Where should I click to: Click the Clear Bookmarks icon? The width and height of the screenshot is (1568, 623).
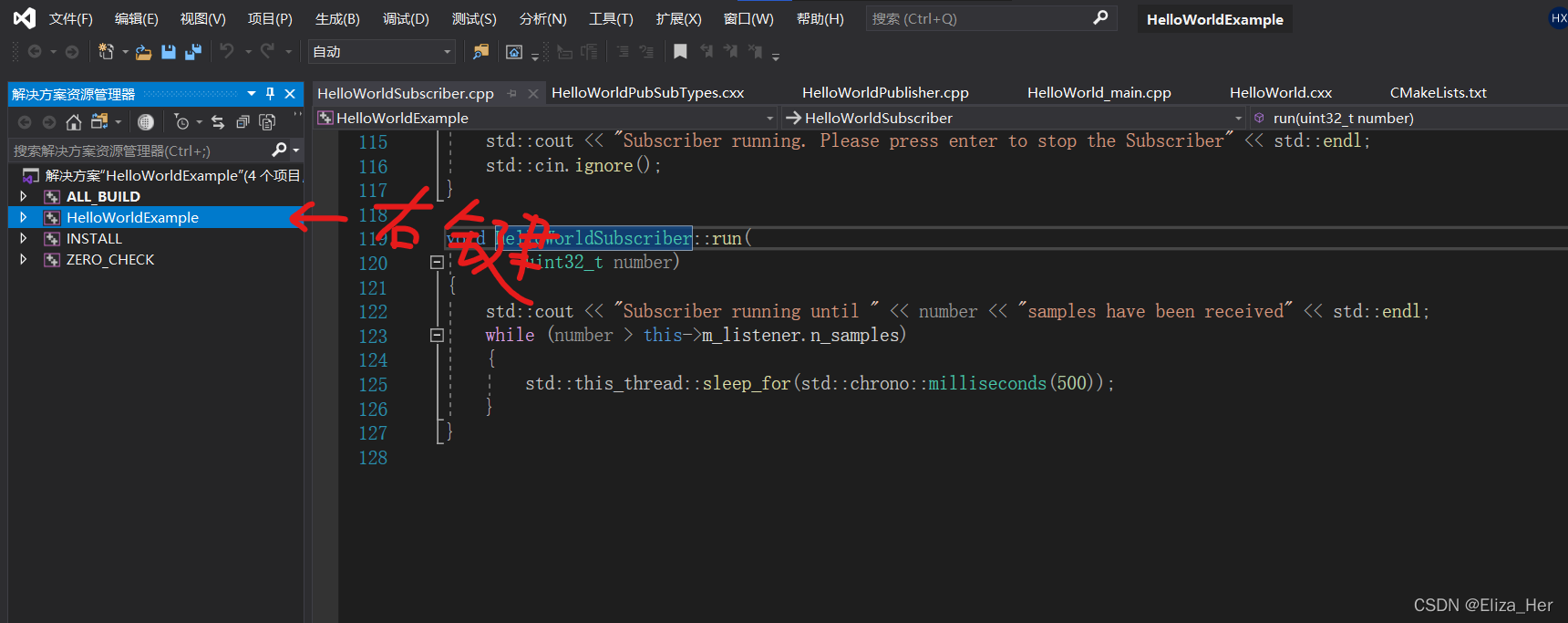[755, 52]
